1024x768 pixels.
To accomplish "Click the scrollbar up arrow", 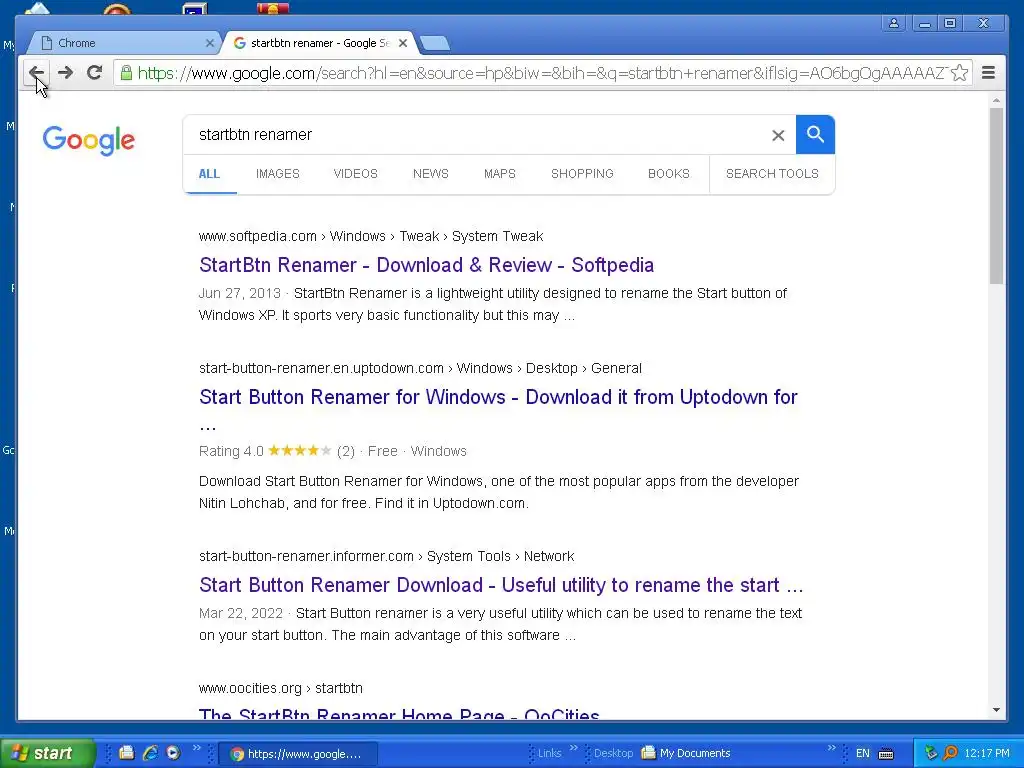I will (x=996, y=101).
